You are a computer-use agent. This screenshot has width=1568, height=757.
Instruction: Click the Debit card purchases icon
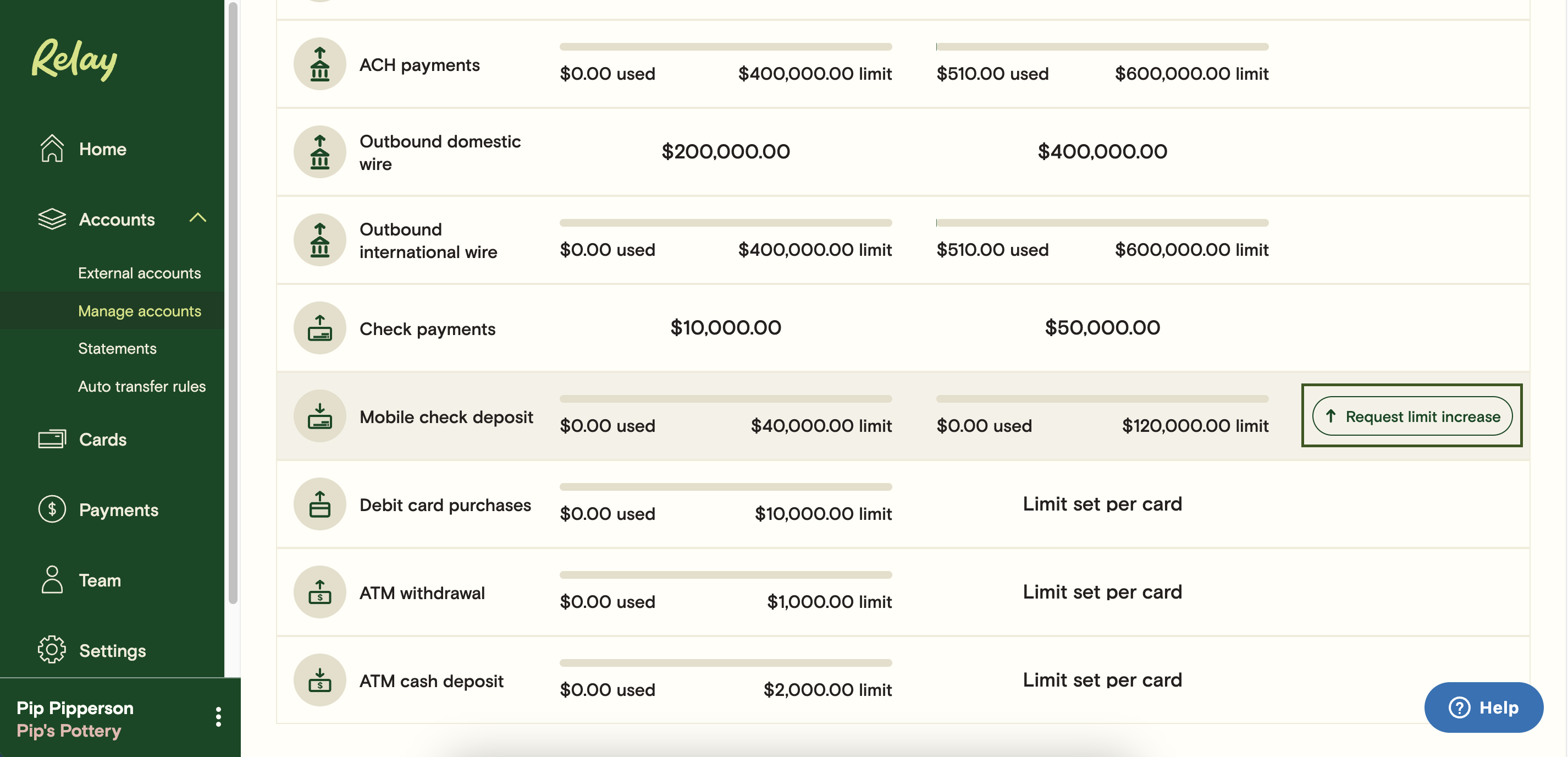pyautogui.click(x=319, y=504)
